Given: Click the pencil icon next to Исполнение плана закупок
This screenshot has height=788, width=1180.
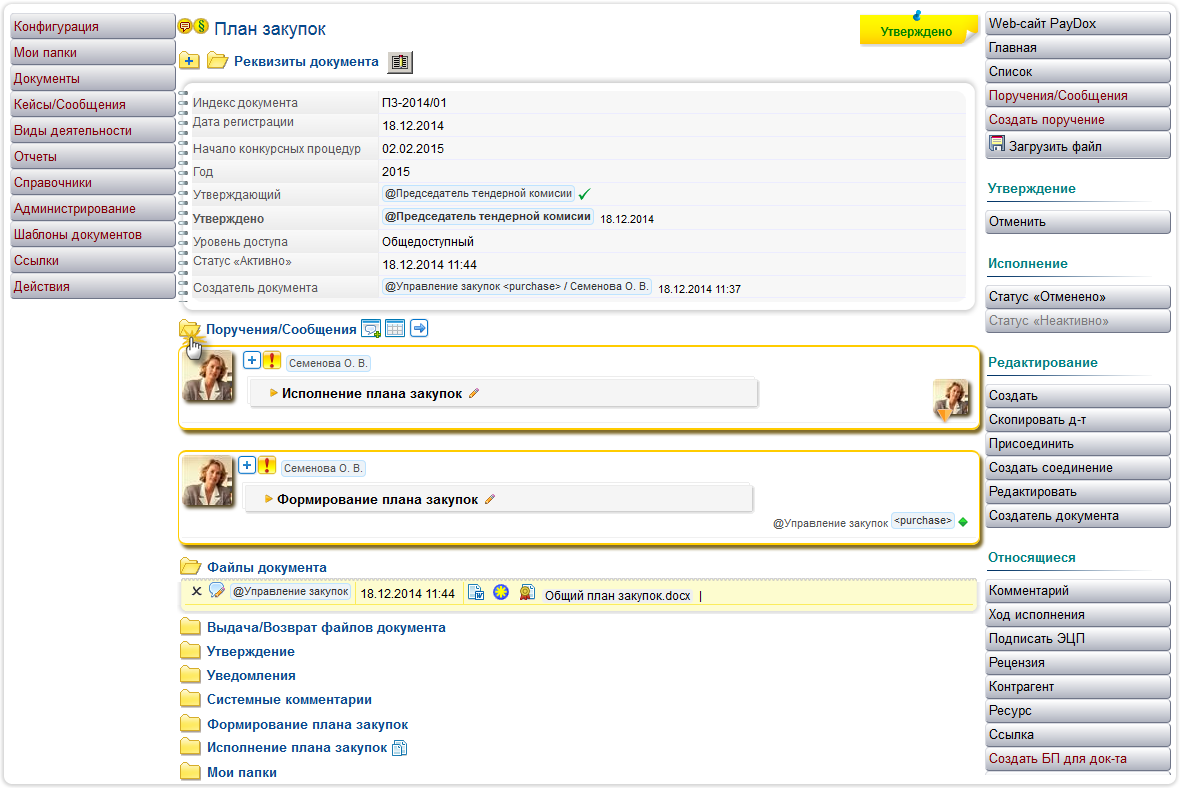Looking at the screenshot, I should pyautogui.click(x=474, y=394).
